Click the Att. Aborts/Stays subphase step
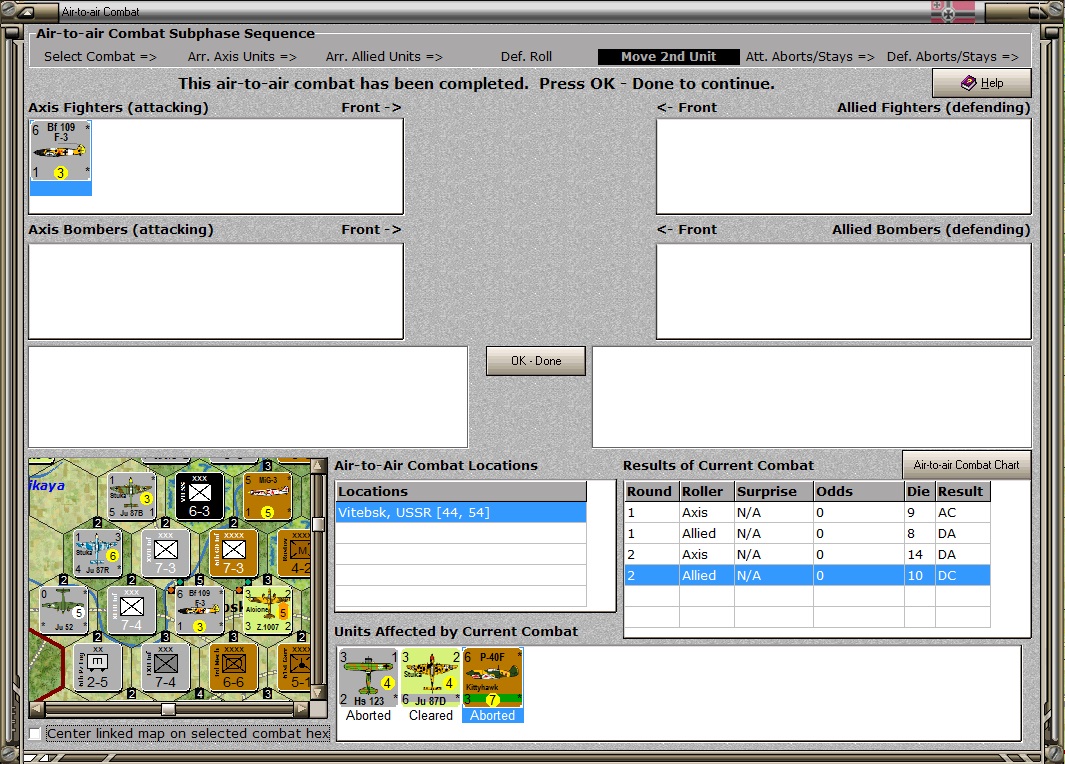The width and height of the screenshot is (1065, 764). click(x=810, y=56)
